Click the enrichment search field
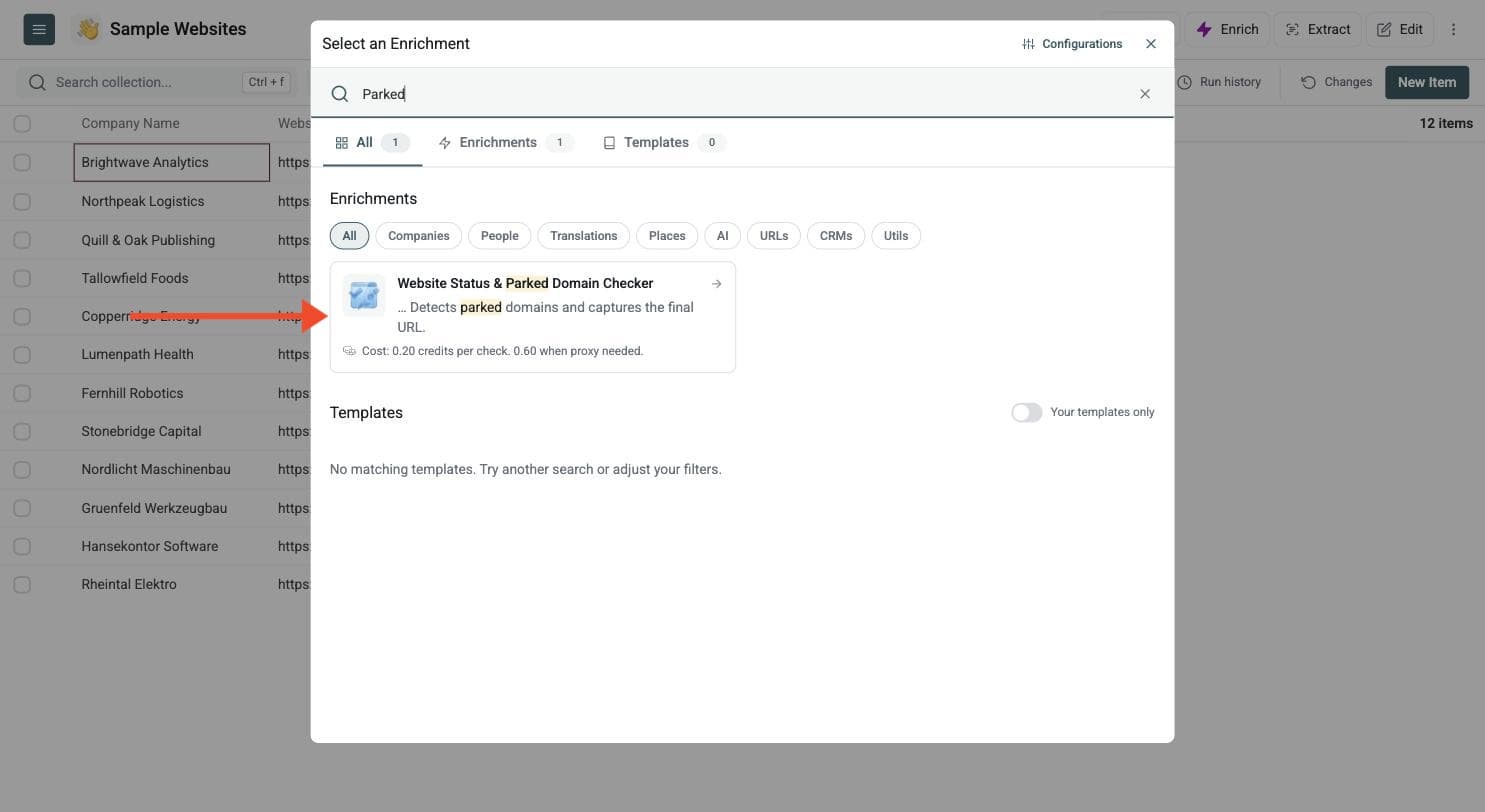This screenshot has width=1485, height=812. pyautogui.click(x=742, y=94)
